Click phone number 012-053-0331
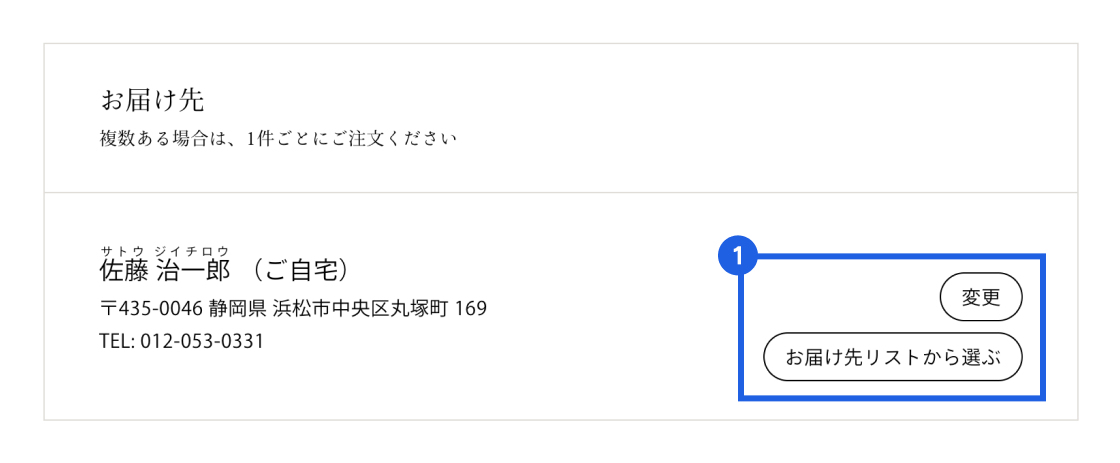This screenshot has width=1120, height=463. [x=202, y=341]
